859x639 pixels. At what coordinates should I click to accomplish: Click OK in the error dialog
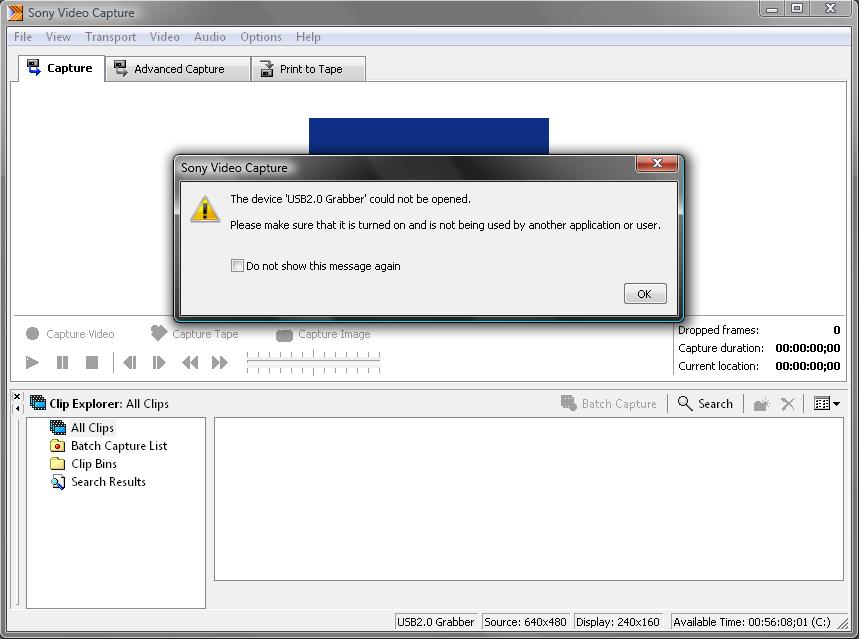pyautogui.click(x=645, y=294)
